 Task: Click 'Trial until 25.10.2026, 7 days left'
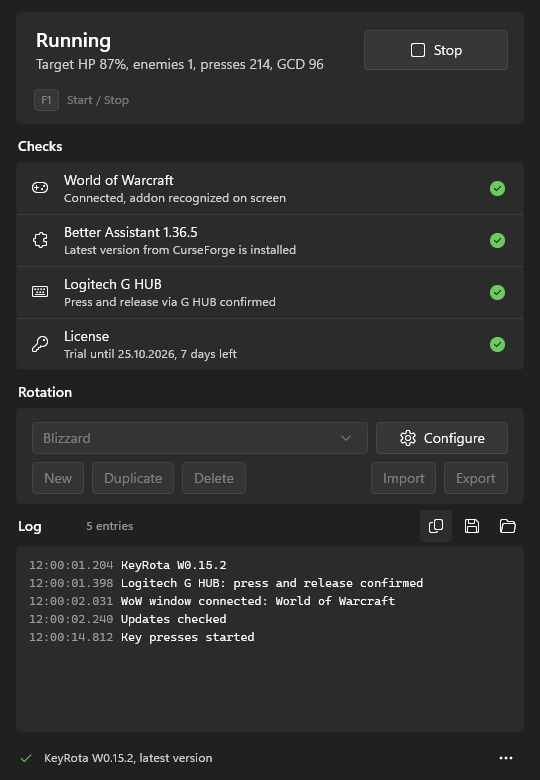click(150, 354)
